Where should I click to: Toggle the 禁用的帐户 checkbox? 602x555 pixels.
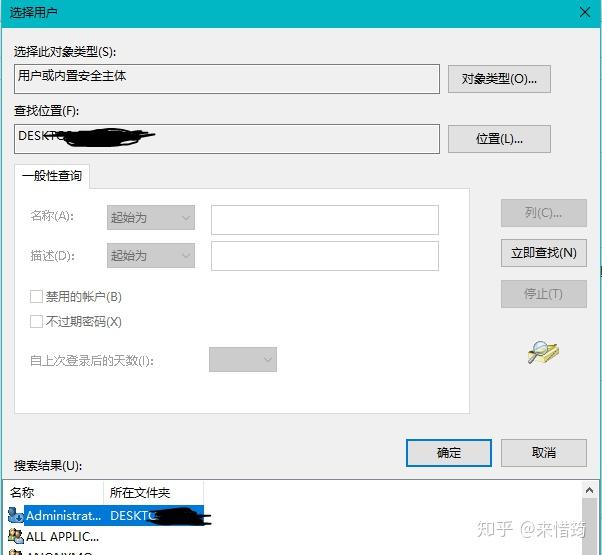pos(37,297)
